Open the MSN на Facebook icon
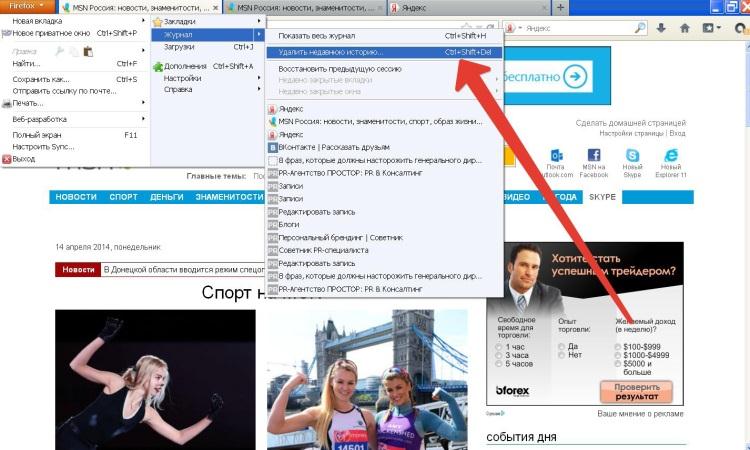 (x=594, y=155)
